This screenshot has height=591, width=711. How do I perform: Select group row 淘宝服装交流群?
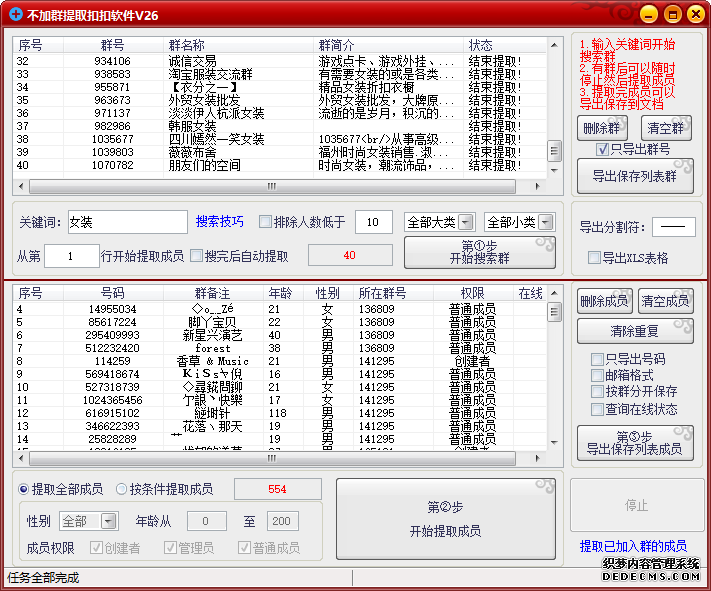point(280,74)
